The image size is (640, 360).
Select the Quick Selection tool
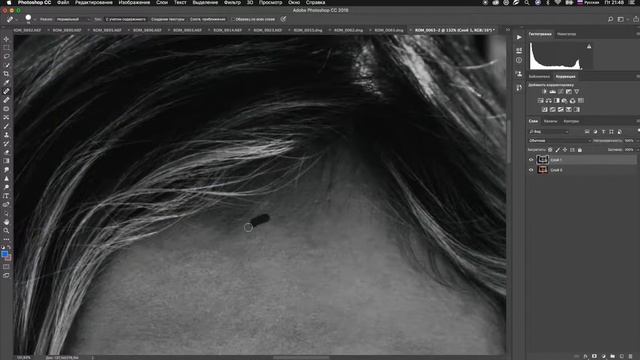[x=6, y=65]
